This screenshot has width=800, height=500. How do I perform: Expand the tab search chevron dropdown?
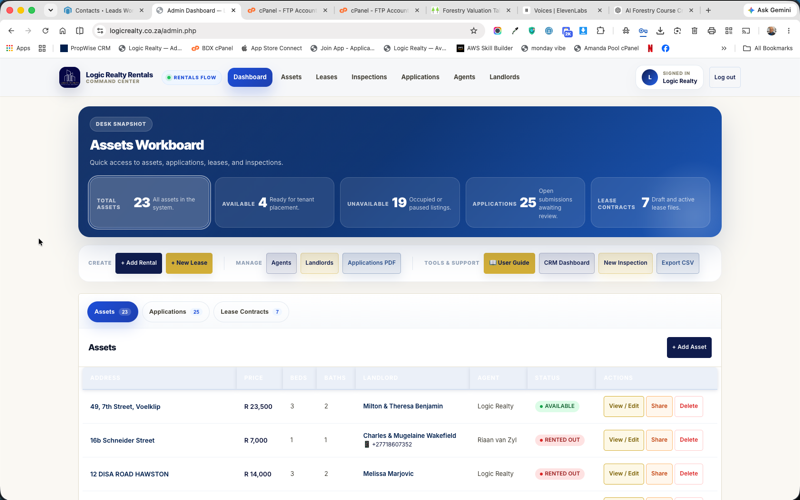click(50, 10)
